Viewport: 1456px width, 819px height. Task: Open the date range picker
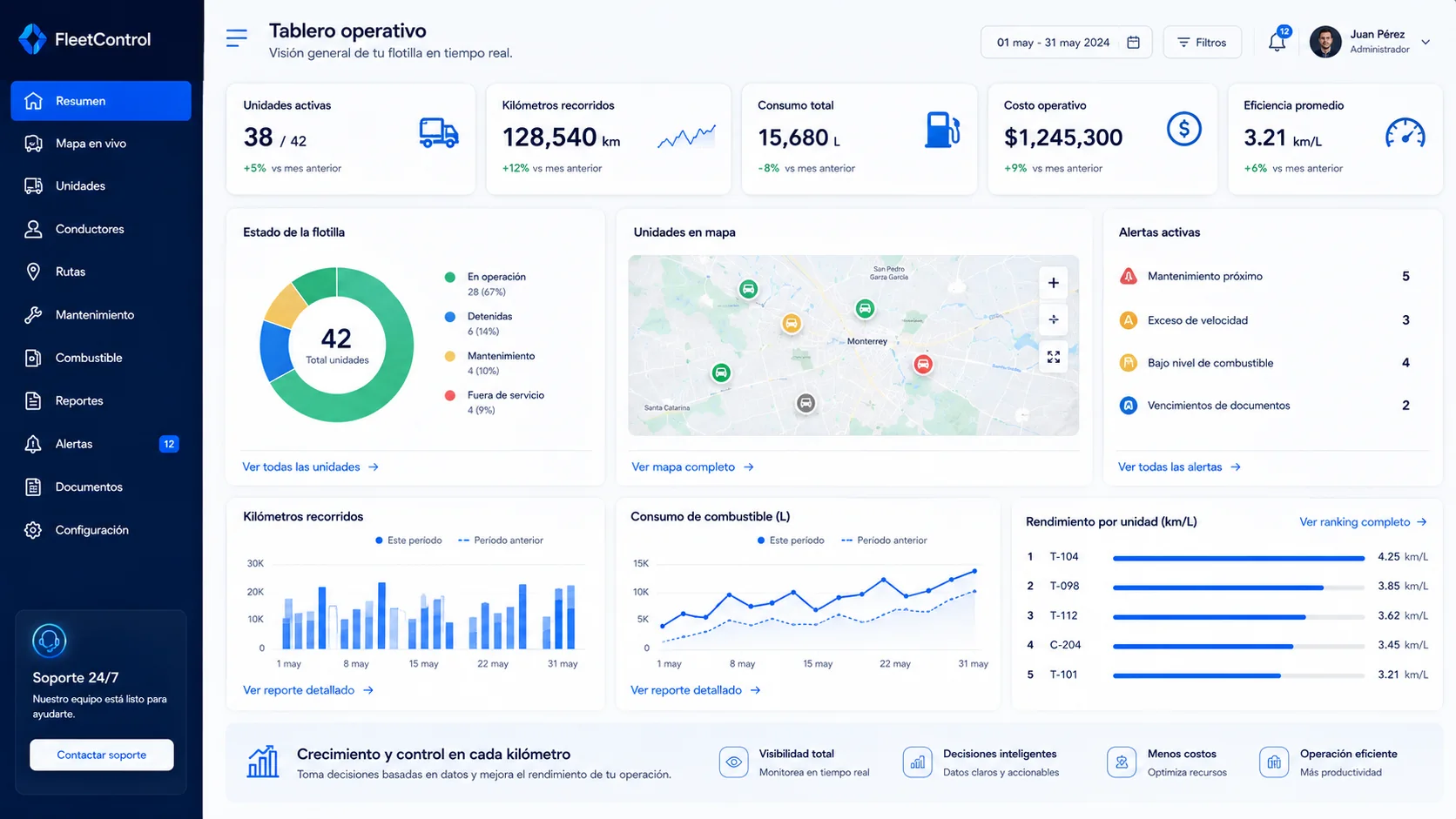click(x=1066, y=42)
